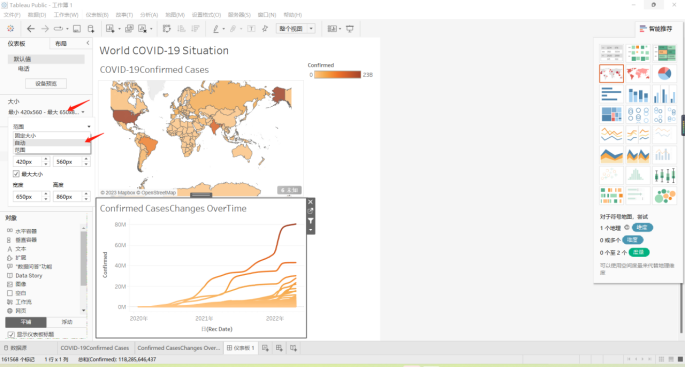The width and height of the screenshot is (686, 368).
Task: Toggle the show dashboard title checkbox
Action: pos(11,334)
